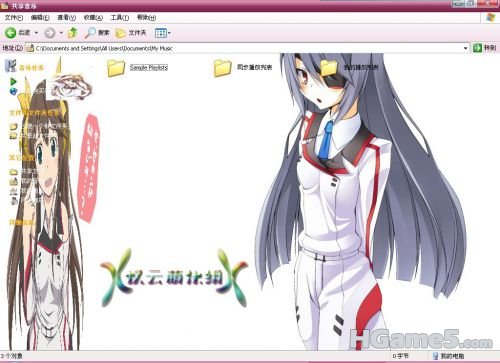Open the Search (搜索) magnifier tool
Image resolution: width=500 pixels, height=363 pixels.
pos(97,32)
